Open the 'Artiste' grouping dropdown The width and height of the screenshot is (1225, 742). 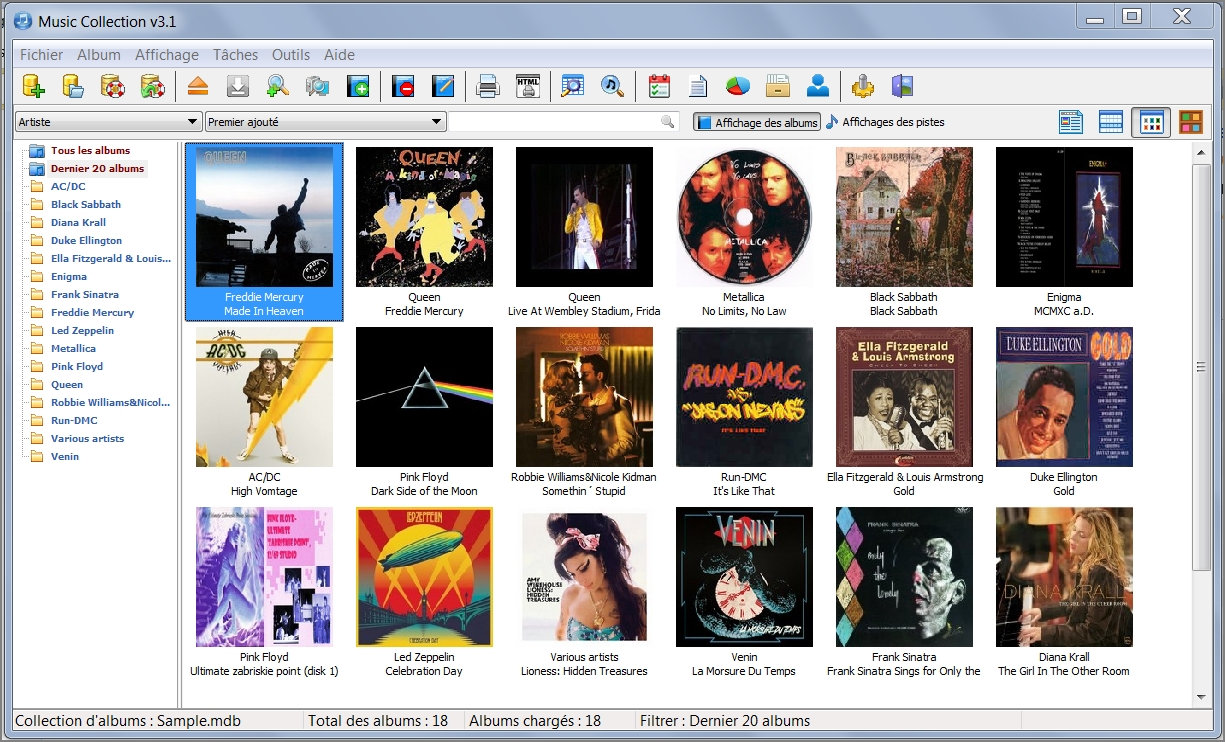[x=108, y=122]
